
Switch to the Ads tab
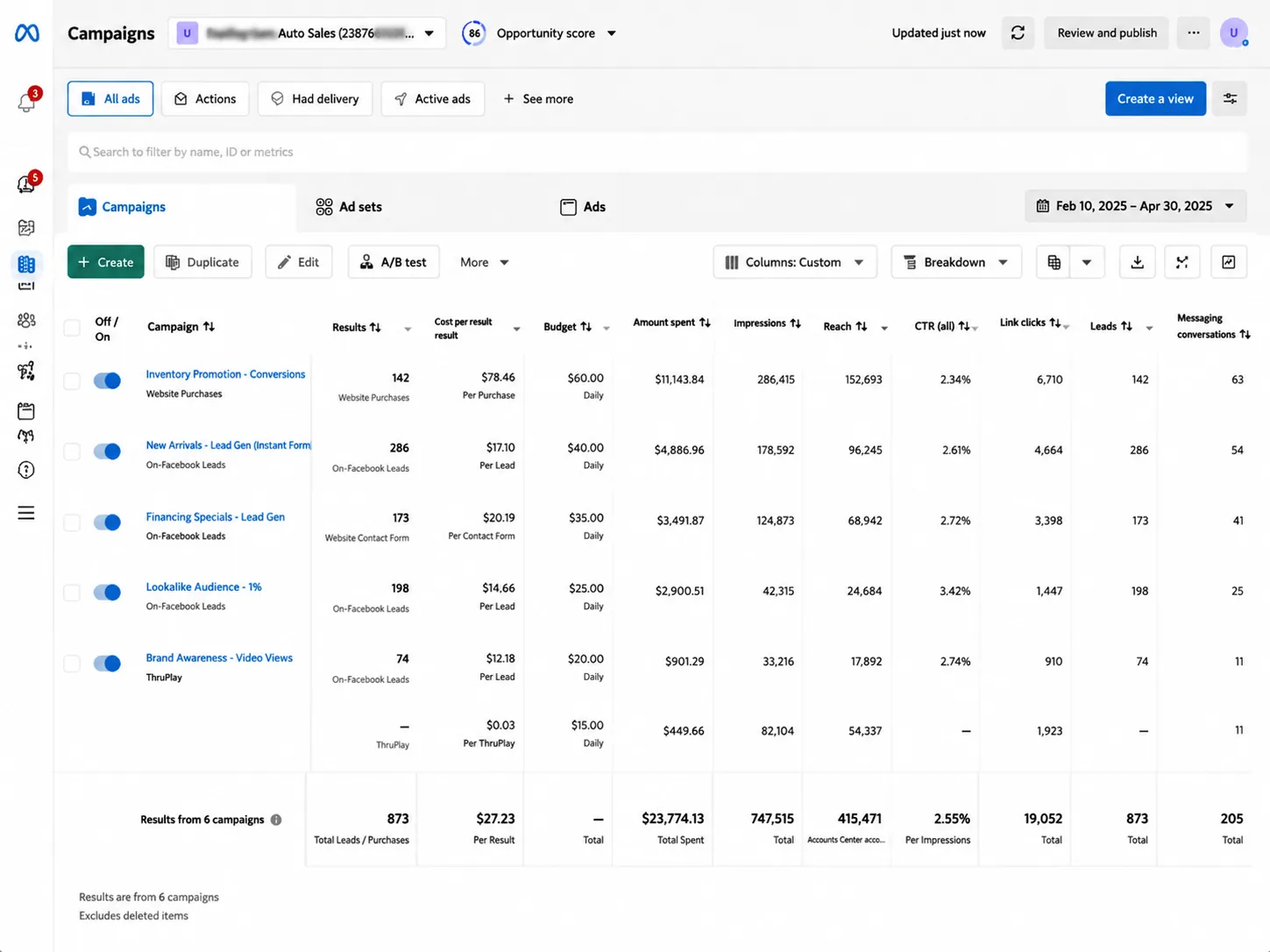[583, 207]
